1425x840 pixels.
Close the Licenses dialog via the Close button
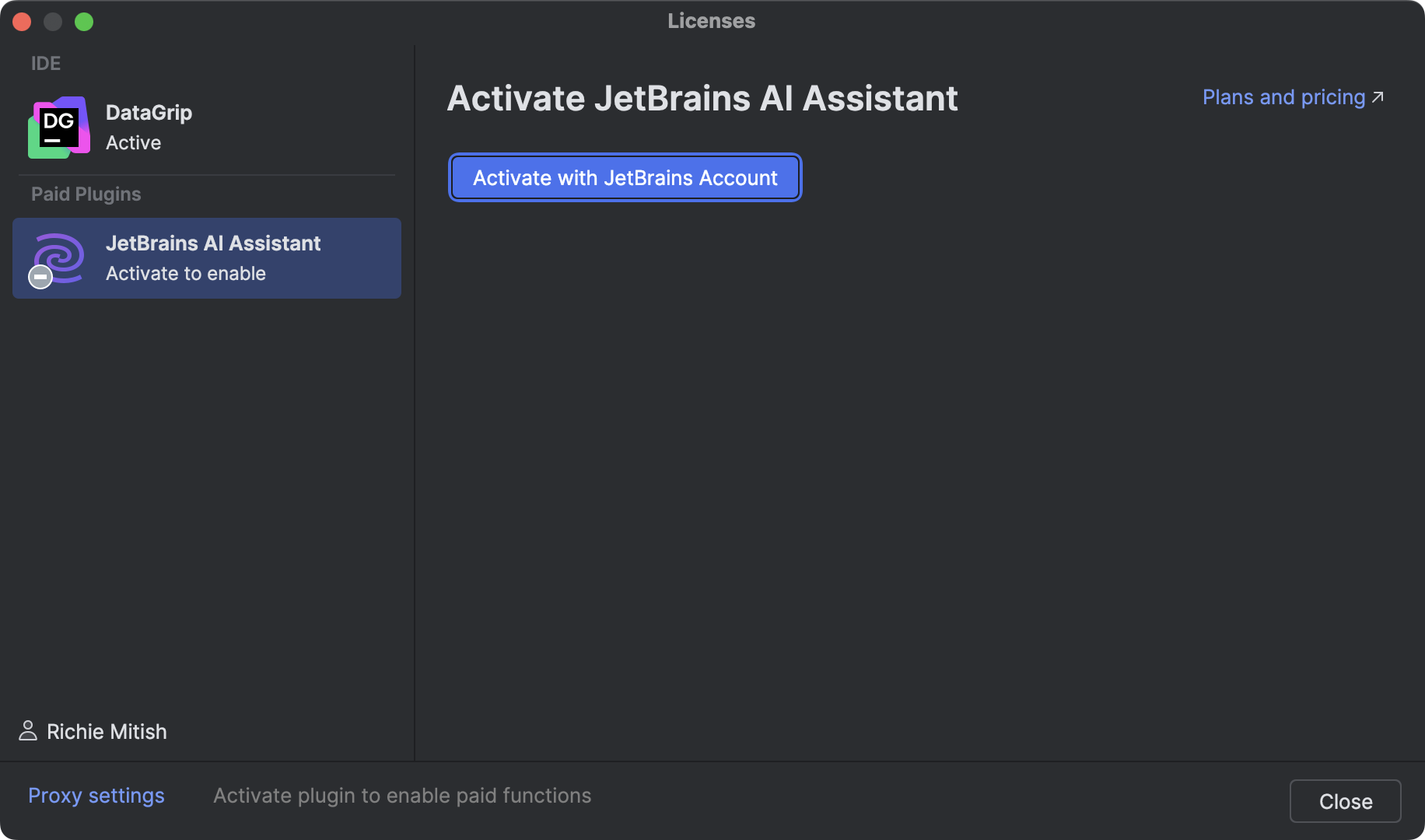(x=1344, y=800)
